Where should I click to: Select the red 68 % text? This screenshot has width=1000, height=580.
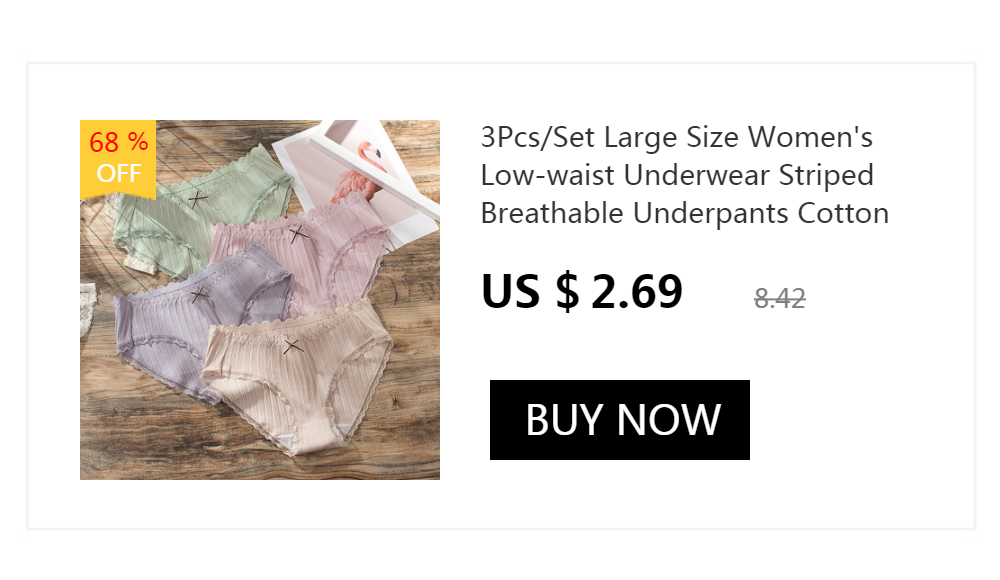(x=119, y=142)
